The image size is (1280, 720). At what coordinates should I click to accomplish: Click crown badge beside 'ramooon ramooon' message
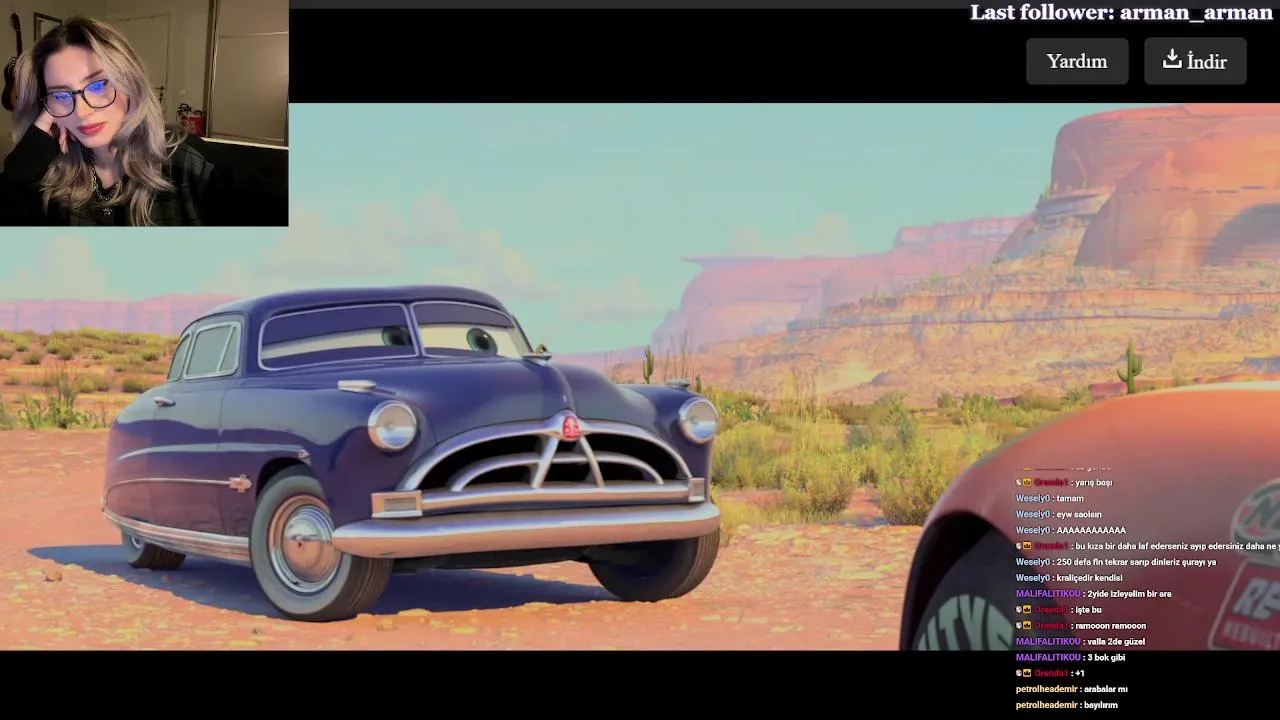pos(1027,626)
